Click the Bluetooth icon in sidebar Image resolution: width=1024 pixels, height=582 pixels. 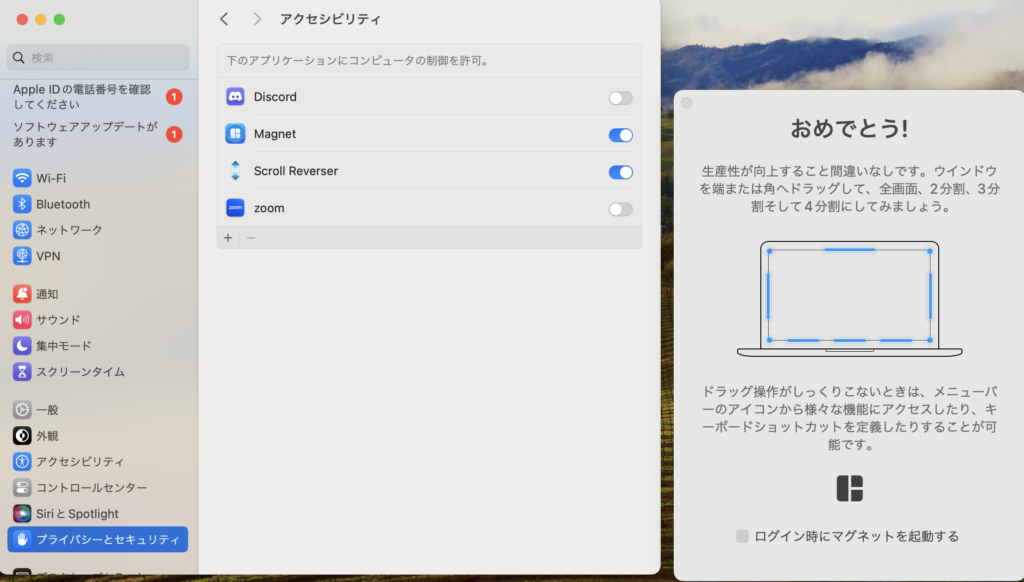point(22,204)
